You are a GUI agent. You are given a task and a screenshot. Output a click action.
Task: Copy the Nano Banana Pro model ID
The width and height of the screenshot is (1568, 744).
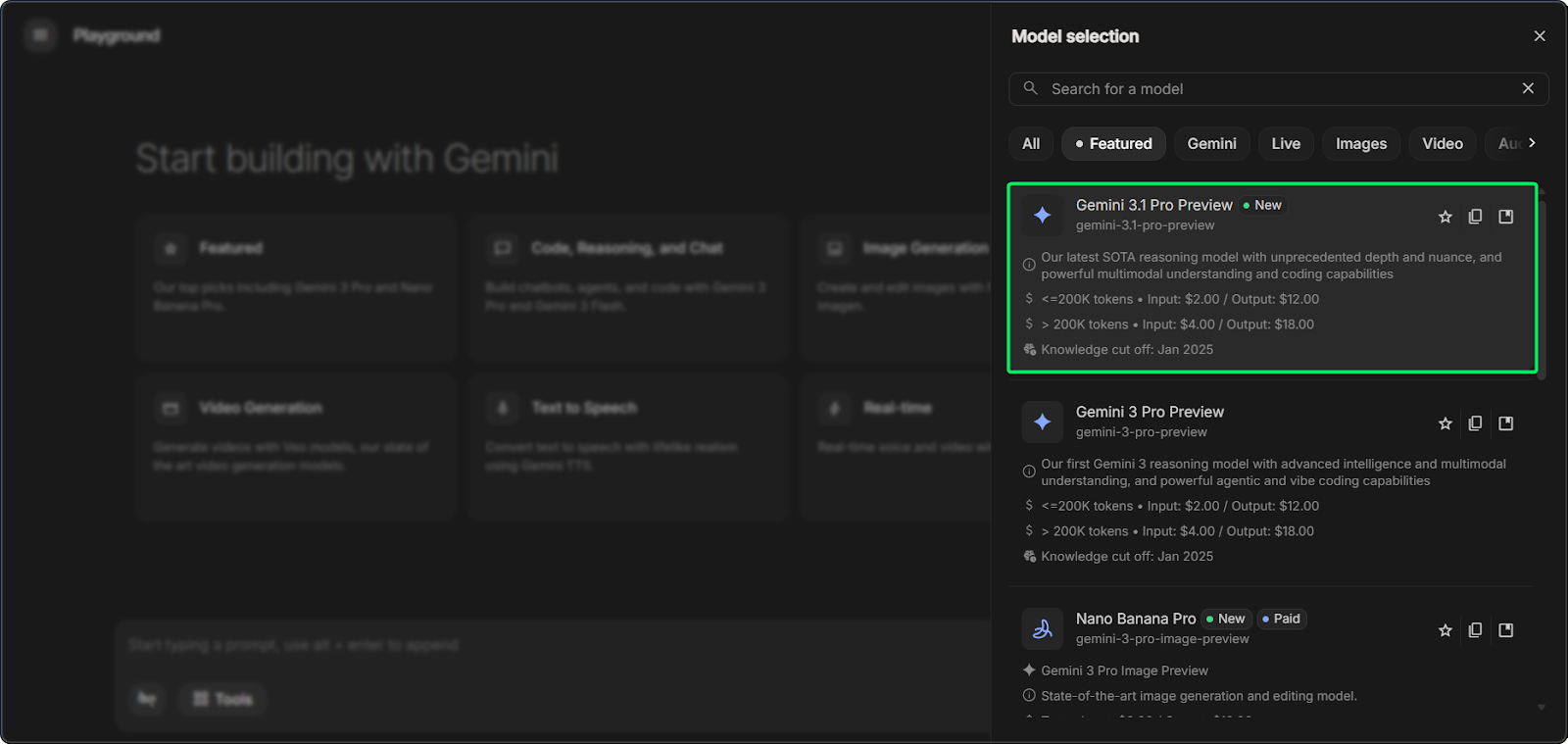pos(1475,630)
